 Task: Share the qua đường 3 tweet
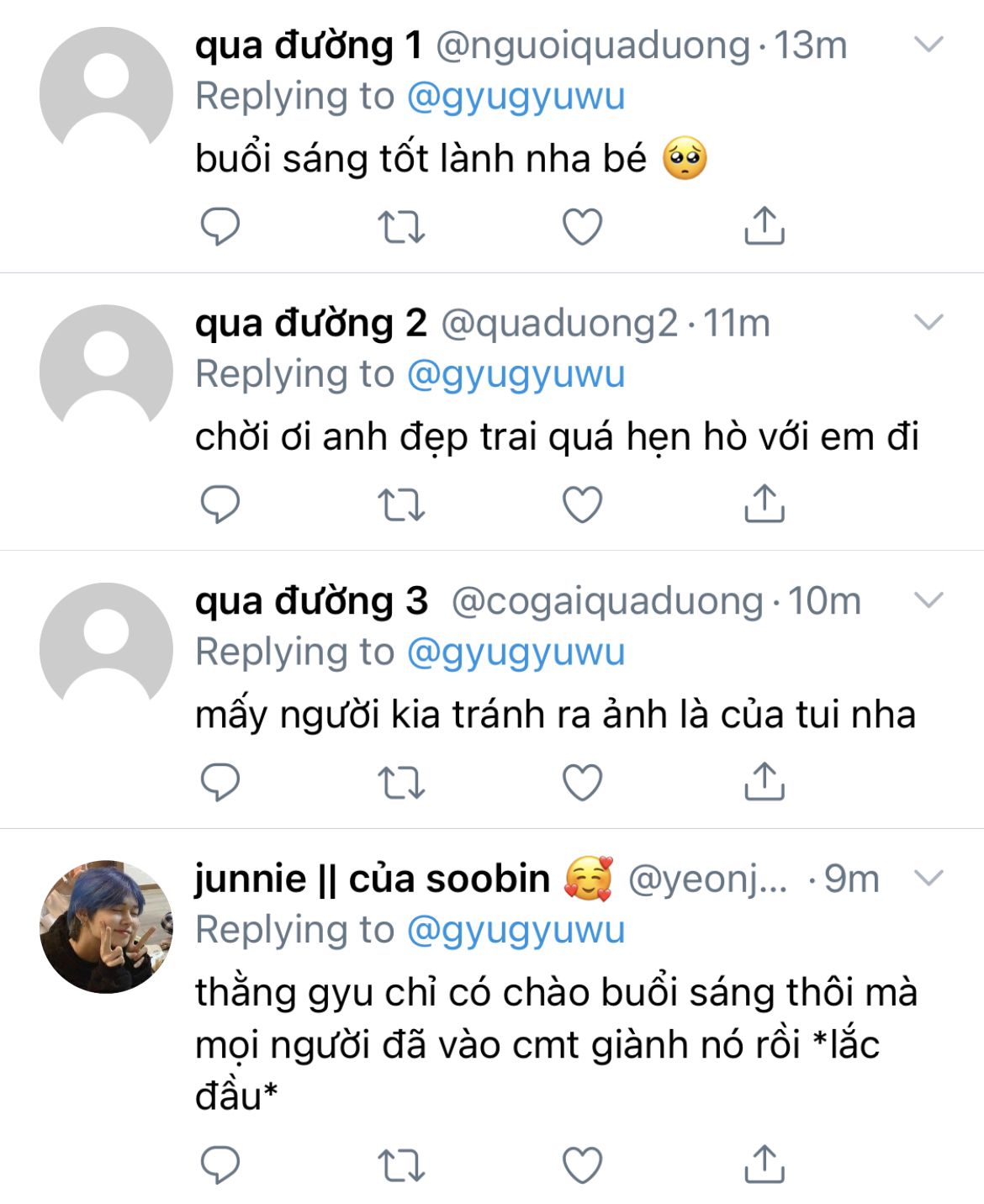[764, 781]
